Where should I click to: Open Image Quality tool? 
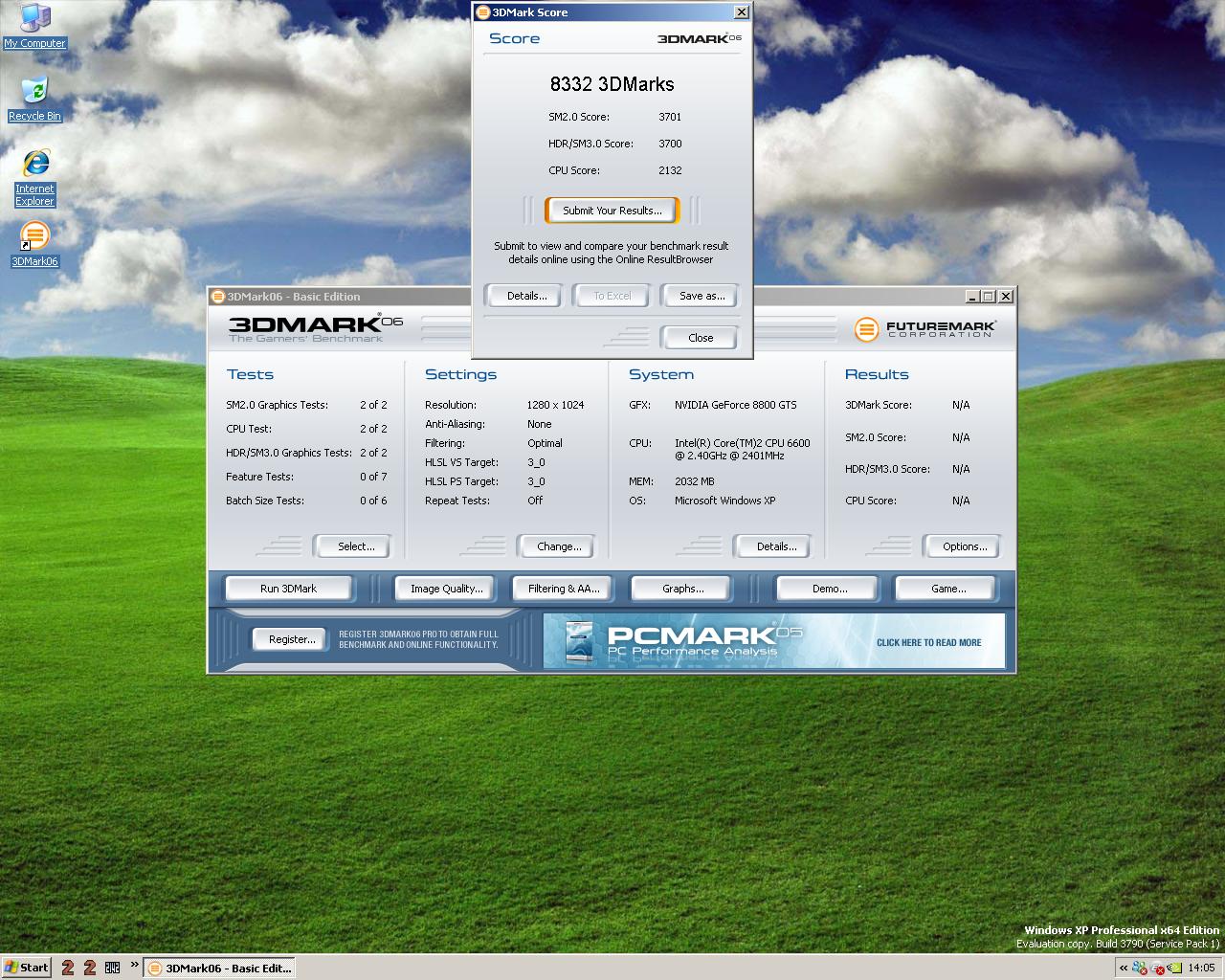[446, 589]
